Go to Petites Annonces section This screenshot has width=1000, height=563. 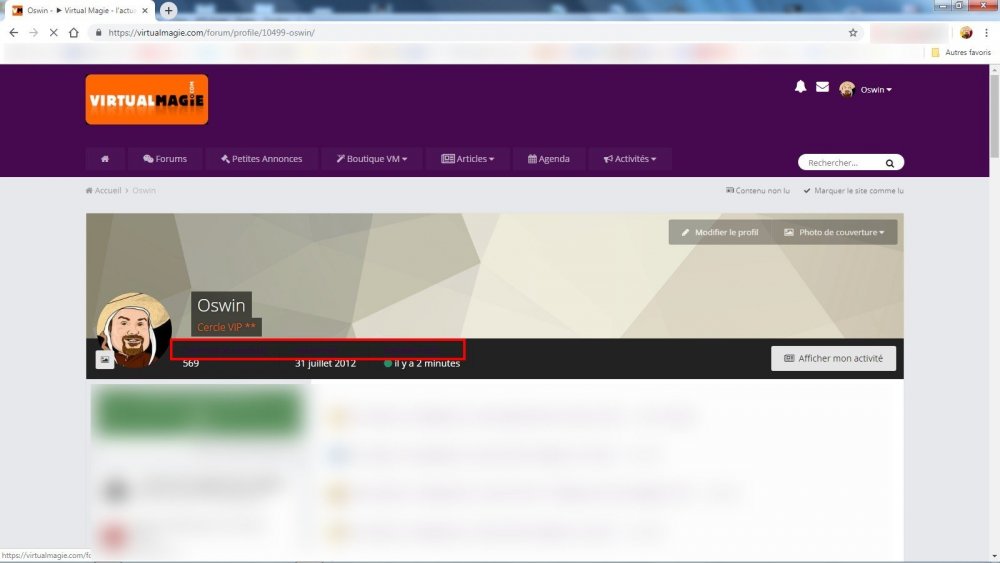262,159
